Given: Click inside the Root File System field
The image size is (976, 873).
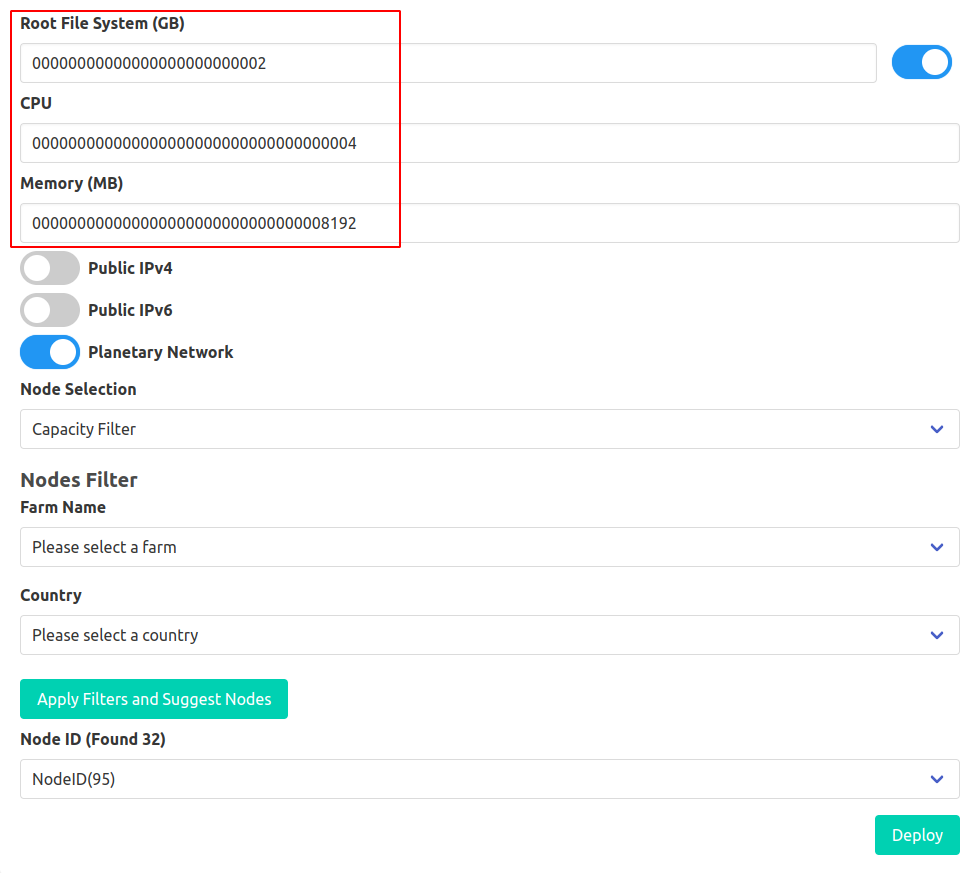Looking at the screenshot, I should coord(448,62).
